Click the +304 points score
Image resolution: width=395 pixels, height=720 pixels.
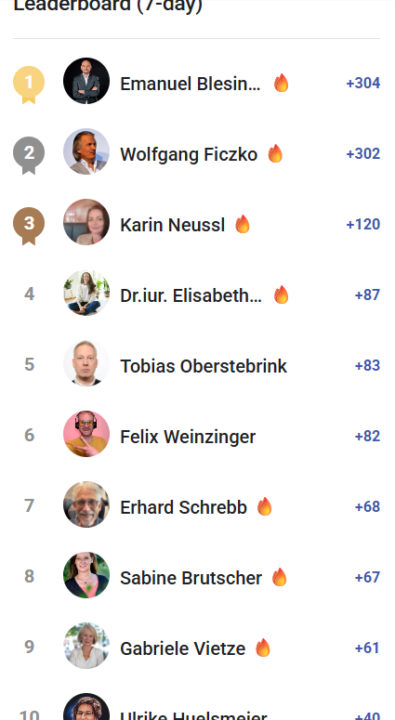pyautogui.click(x=363, y=83)
